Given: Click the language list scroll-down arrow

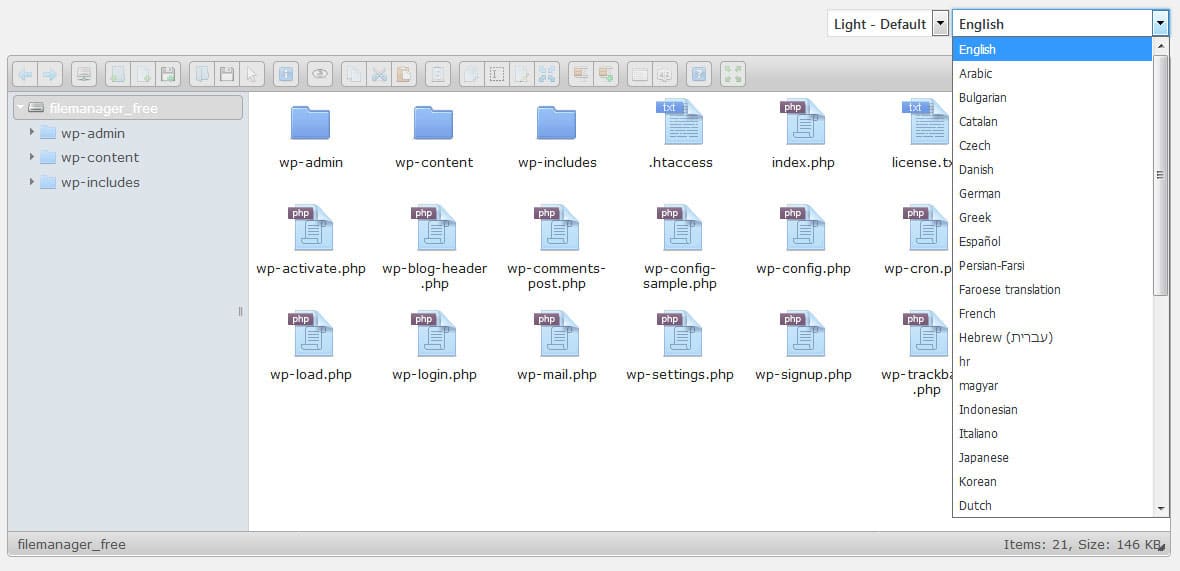Looking at the screenshot, I should click(1161, 508).
